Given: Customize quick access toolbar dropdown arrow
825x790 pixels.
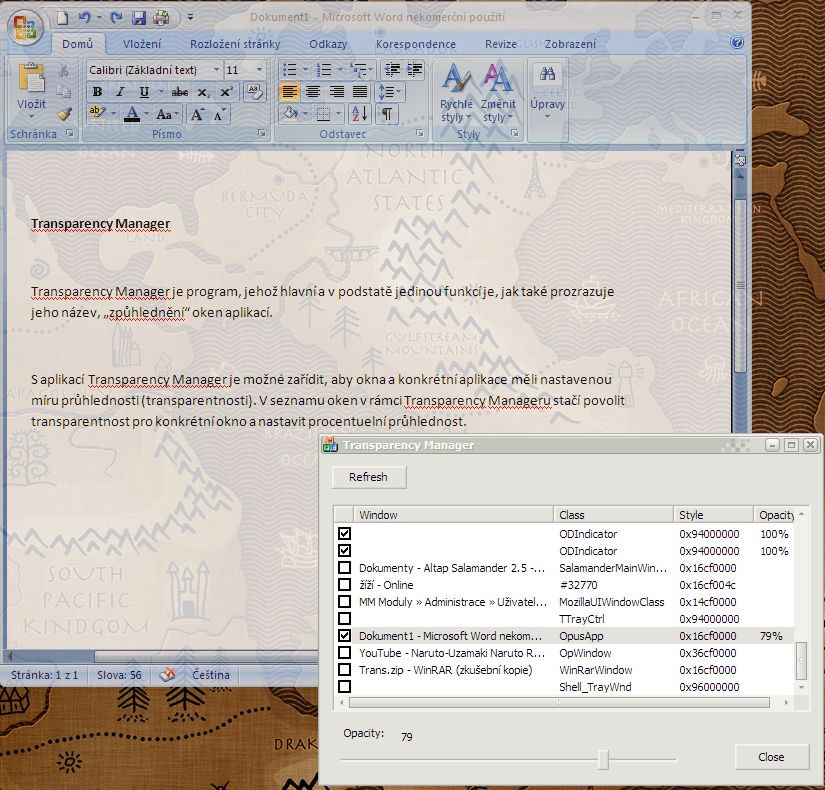Looking at the screenshot, I should click(190, 18).
